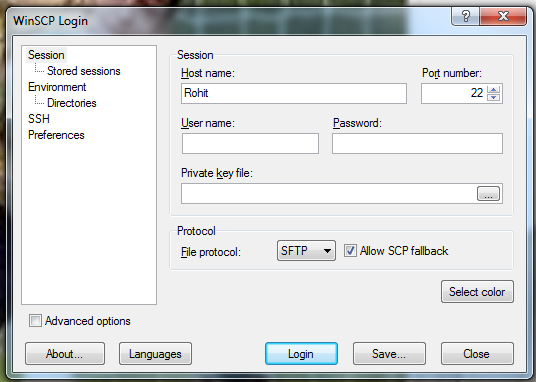Increase port number with up arrow
Image resolution: width=536 pixels, height=382 pixels.
click(493, 90)
